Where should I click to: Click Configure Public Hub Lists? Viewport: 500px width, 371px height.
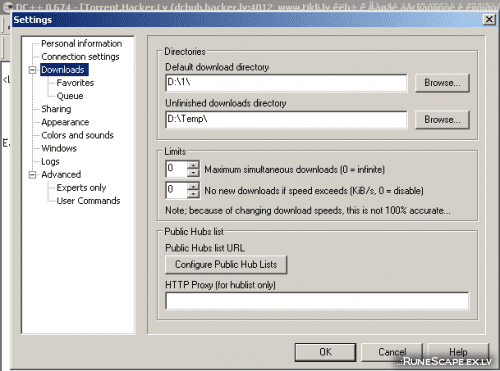(226, 265)
